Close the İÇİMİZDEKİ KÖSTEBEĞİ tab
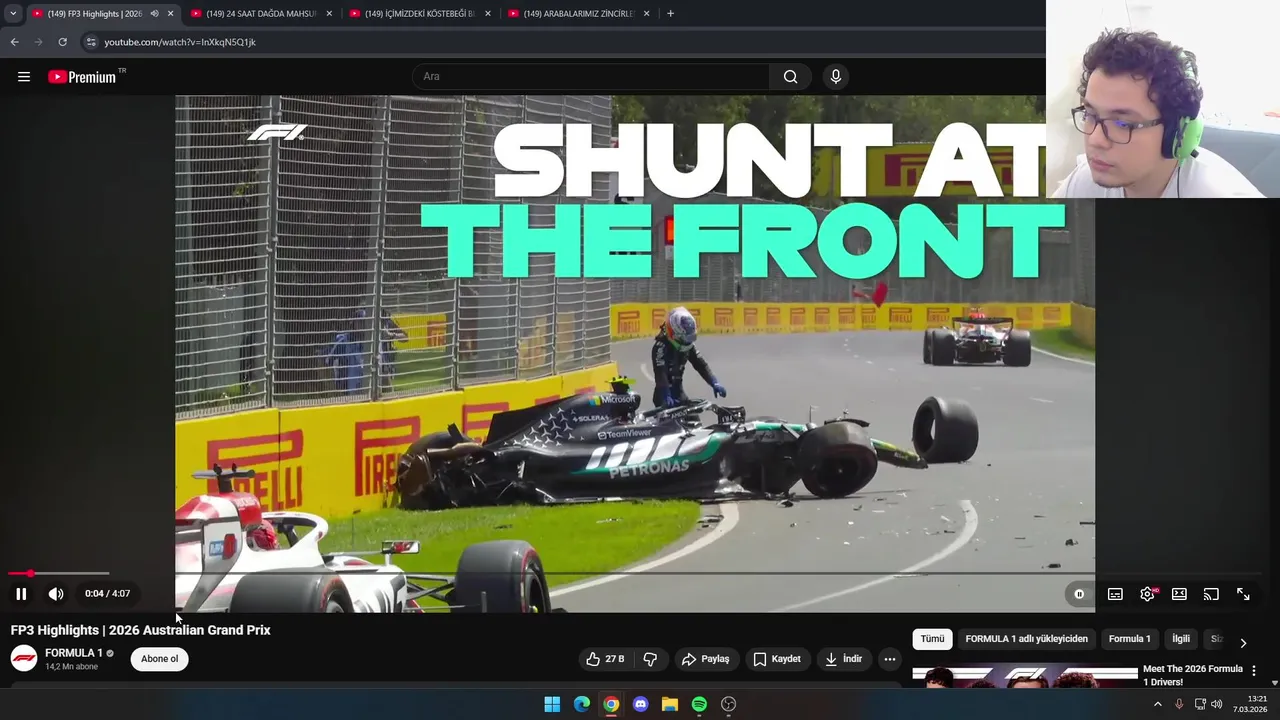The width and height of the screenshot is (1280, 720). click(488, 14)
